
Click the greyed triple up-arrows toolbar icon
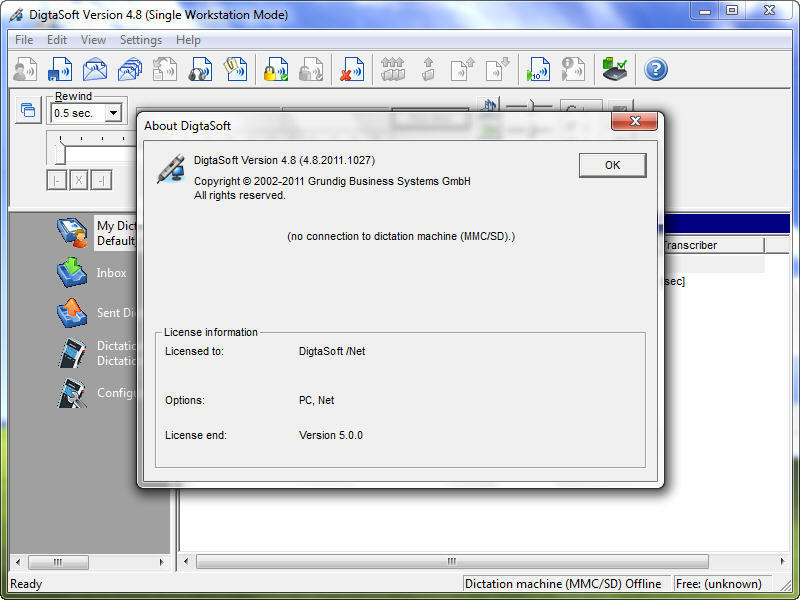click(x=393, y=69)
